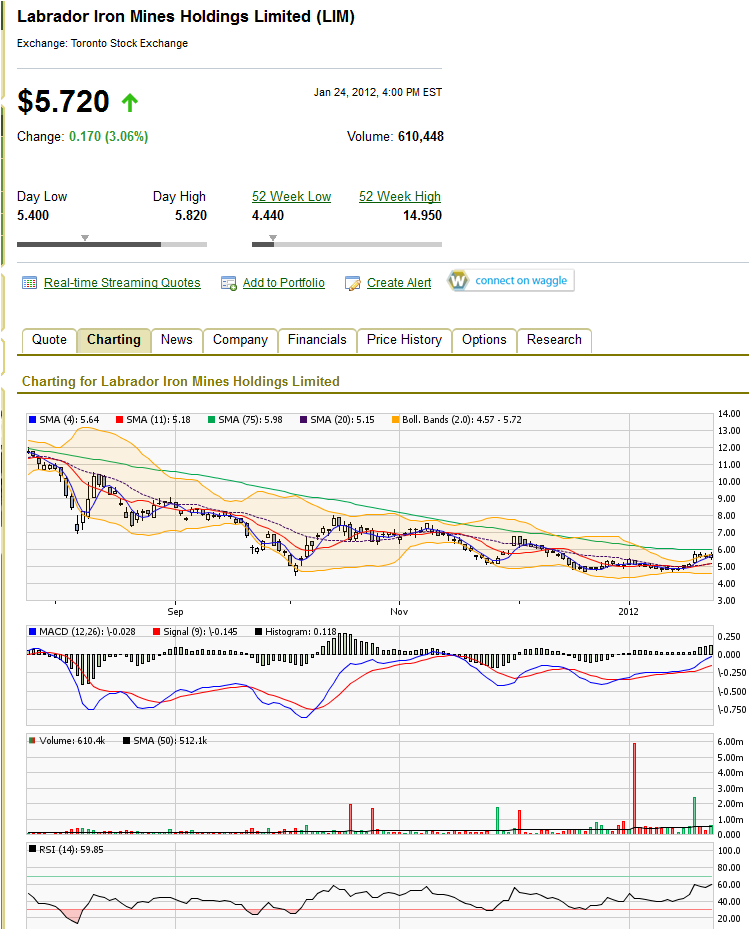The width and height of the screenshot is (750, 930).
Task: Switch to the Options tab
Action: pos(484,340)
